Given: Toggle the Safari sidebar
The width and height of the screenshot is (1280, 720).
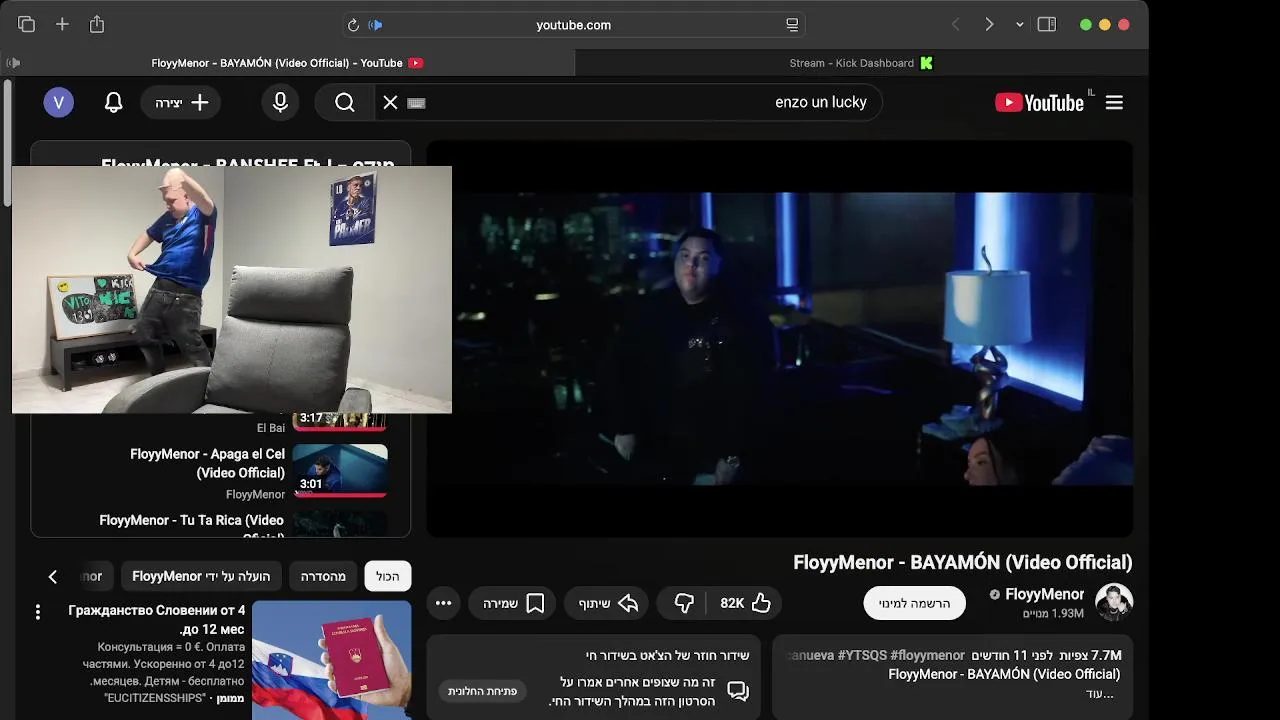Looking at the screenshot, I should point(1047,25).
